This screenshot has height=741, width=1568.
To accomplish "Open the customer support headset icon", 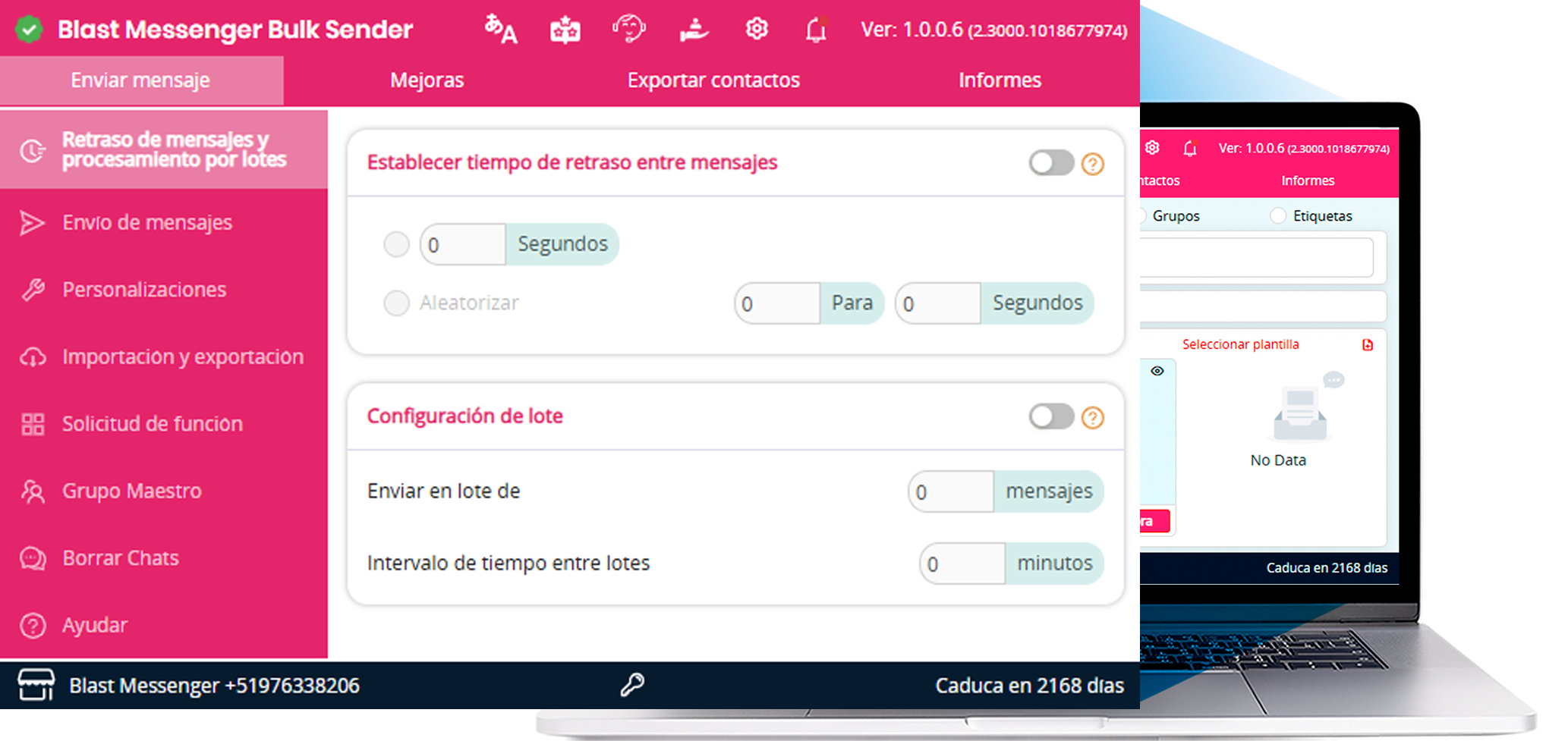I will [x=628, y=30].
